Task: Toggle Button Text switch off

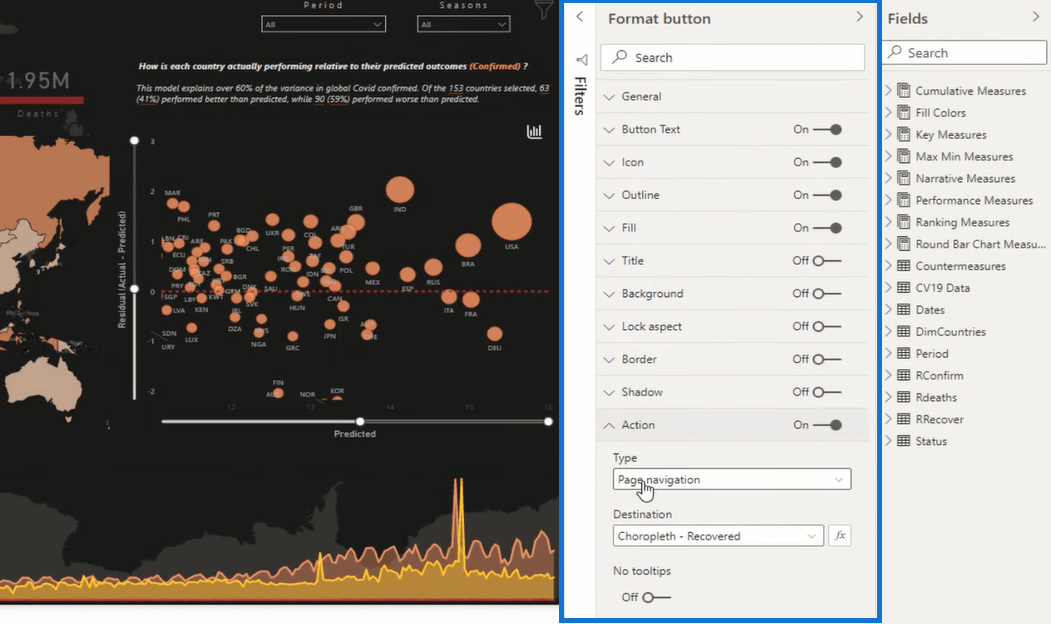Action: pyautogui.click(x=827, y=129)
